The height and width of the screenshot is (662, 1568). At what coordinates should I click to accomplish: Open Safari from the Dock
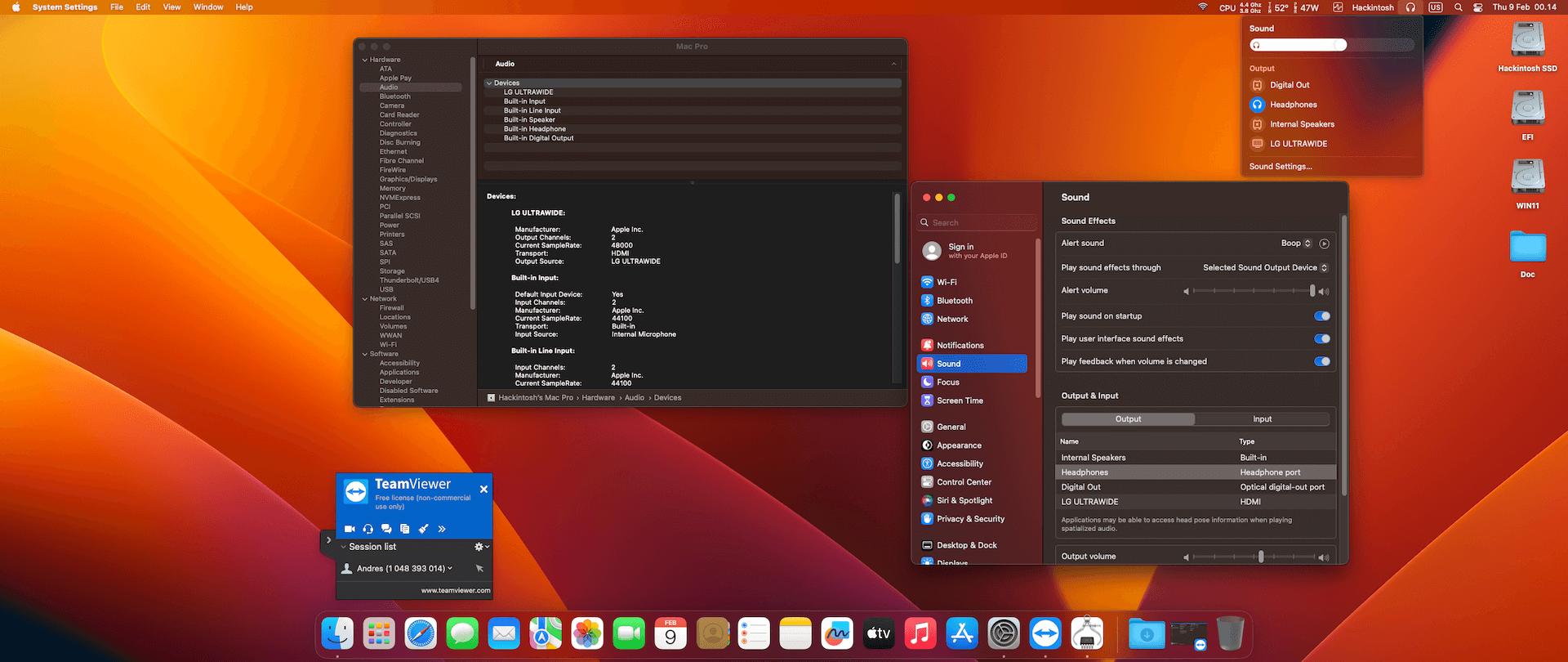(421, 633)
